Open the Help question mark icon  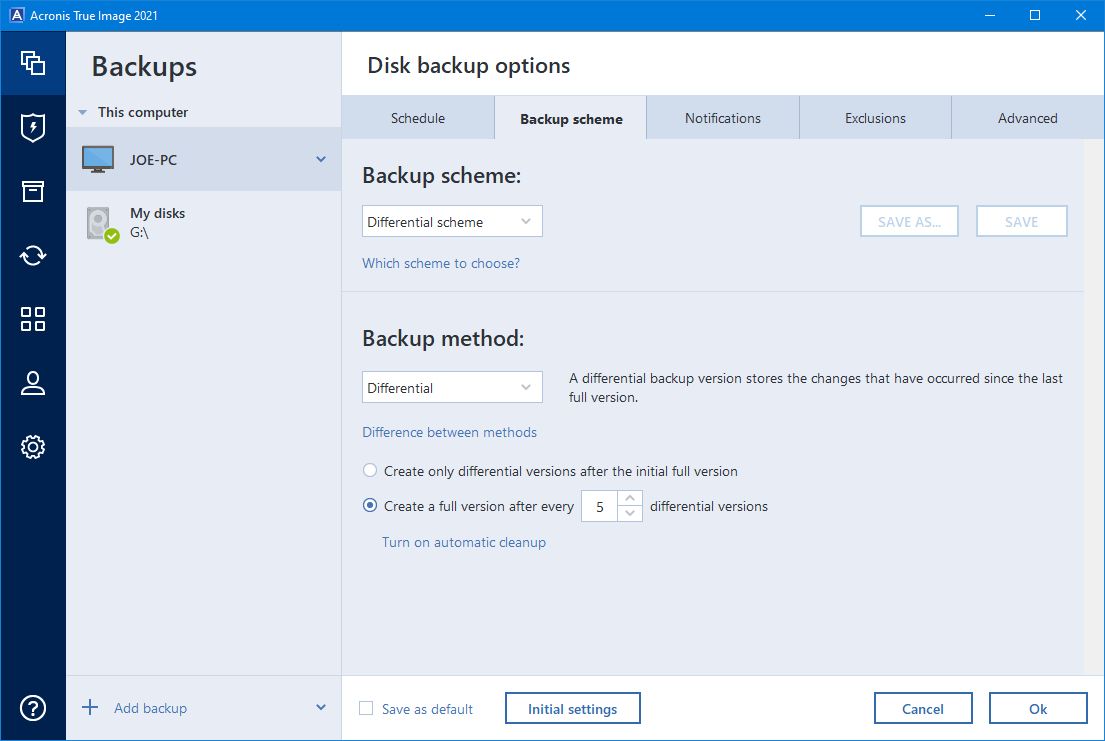coord(32,708)
